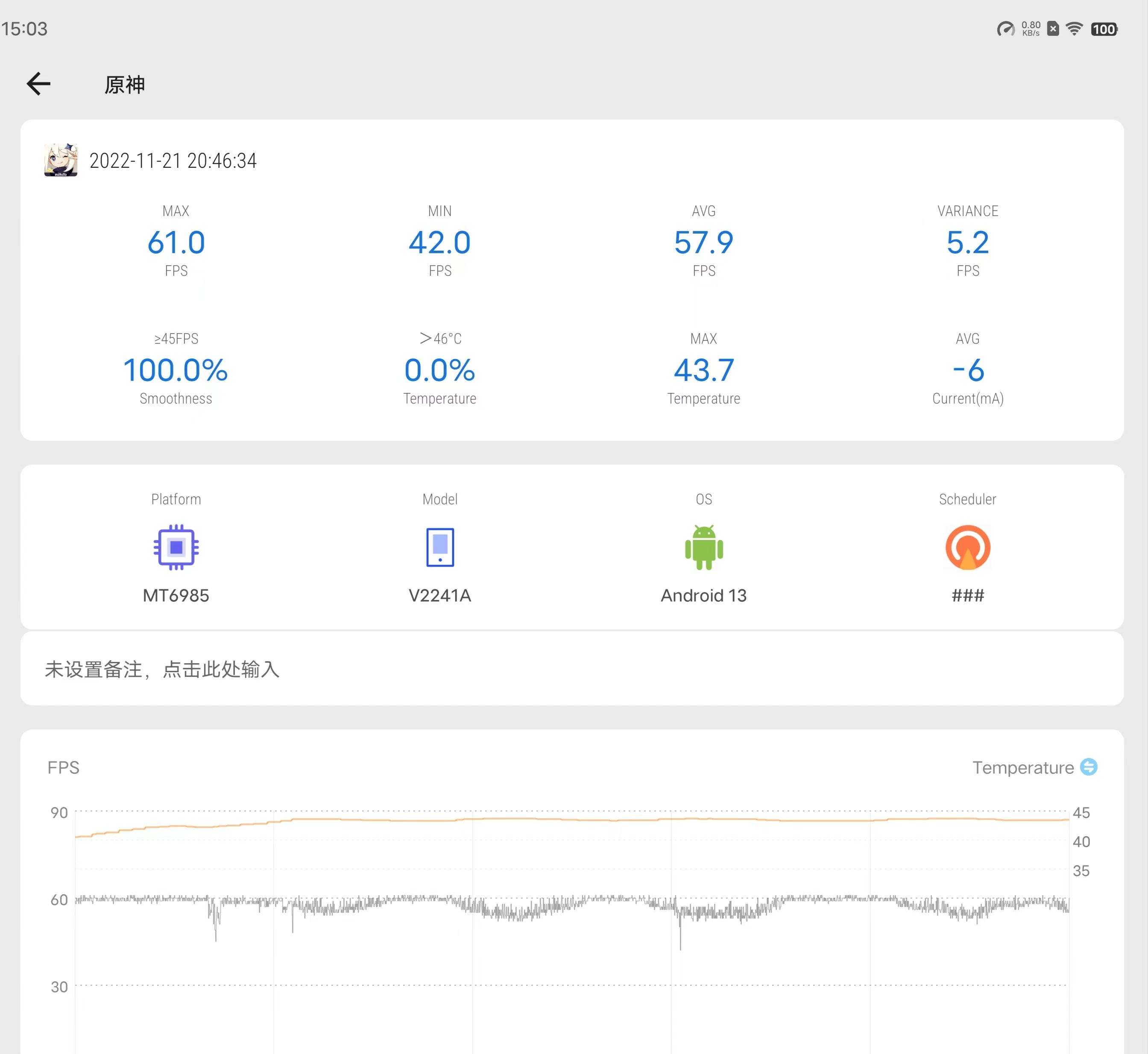Image resolution: width=1148 pixels, height=1054 pixels.
Task: Tap the 2022-11-21 20:46:34 timestamp
Action: (173, 161)
